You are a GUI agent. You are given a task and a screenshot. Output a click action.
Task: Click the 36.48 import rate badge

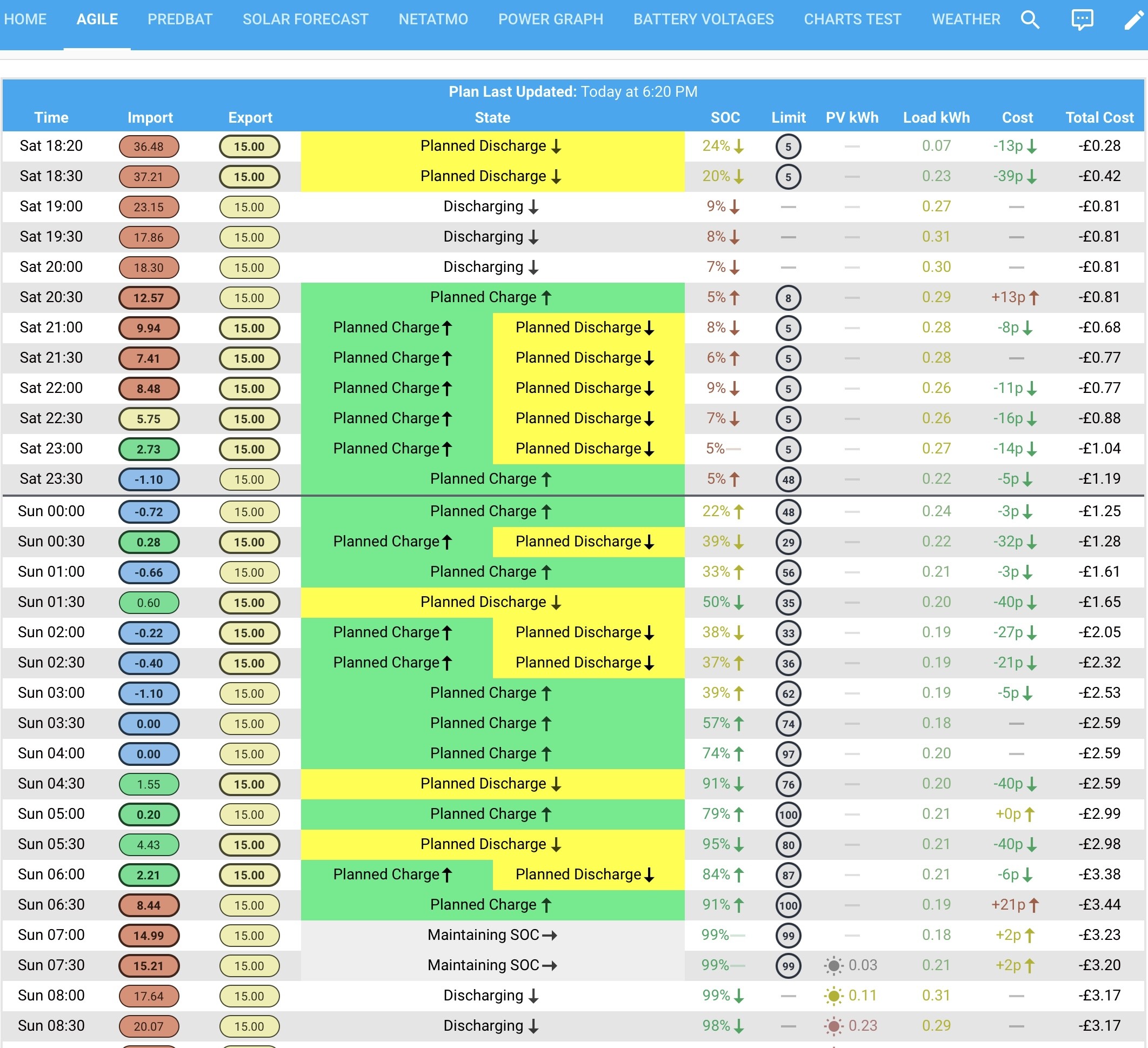click(149, 146)
